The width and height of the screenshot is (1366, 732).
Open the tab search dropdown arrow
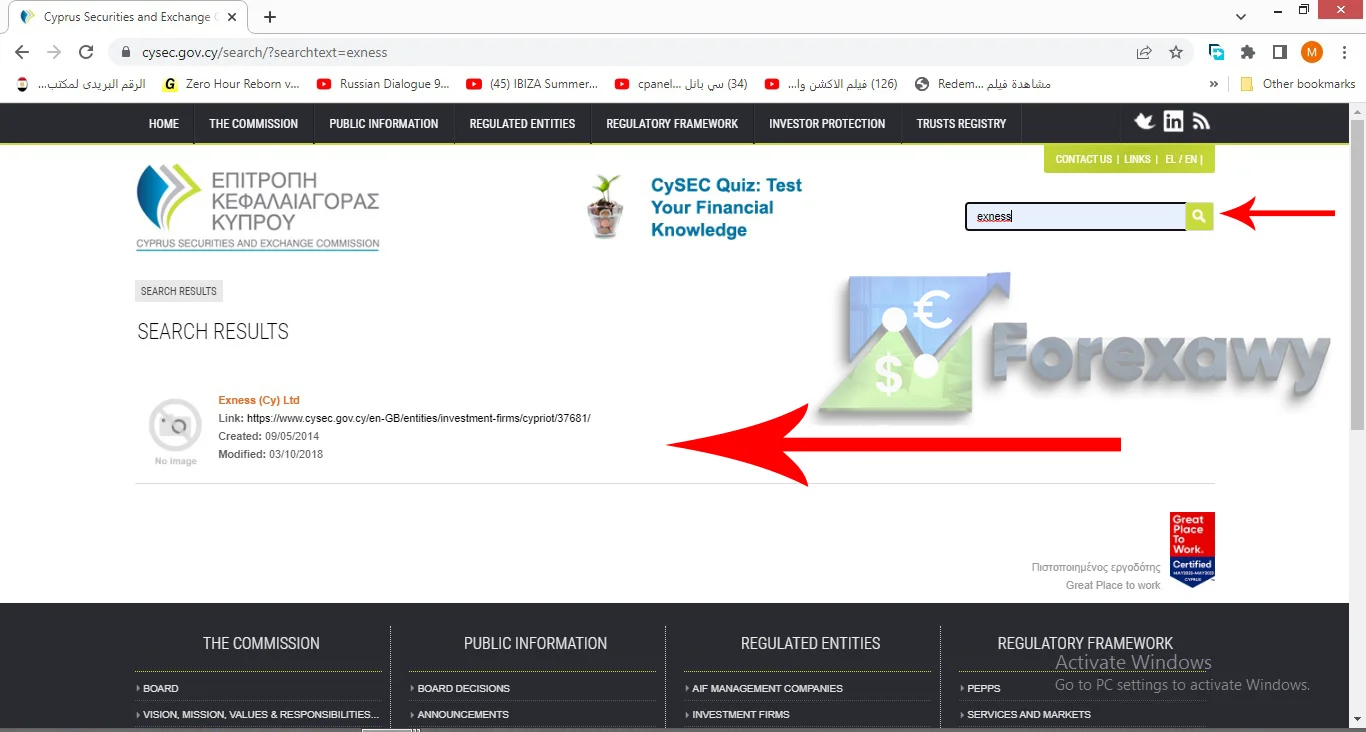[x=1241, y=17]
